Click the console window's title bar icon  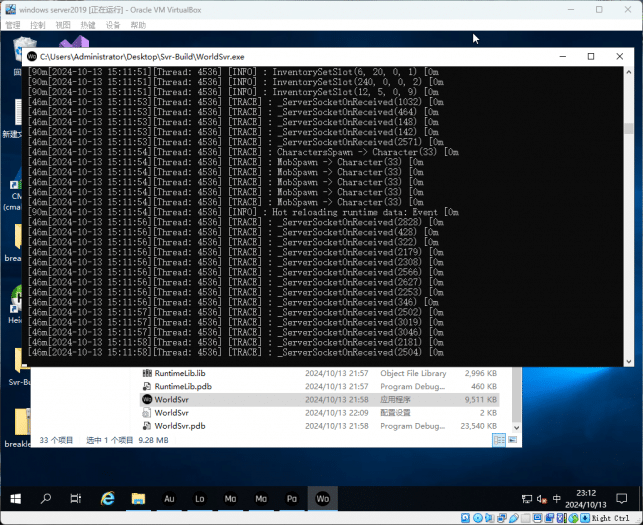pos(32,57)
